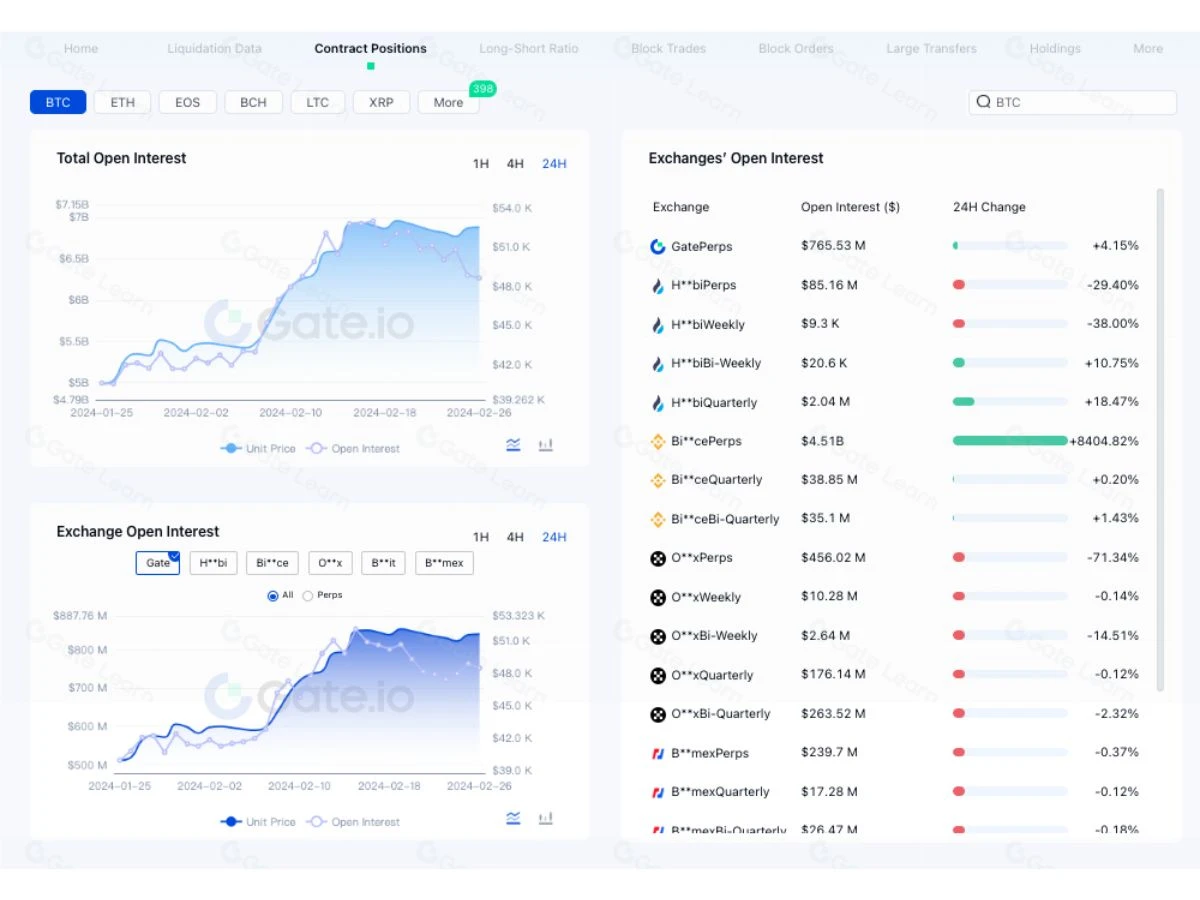
Task: Switch Total Open Interest to bar chart icon
Action: 546,445
